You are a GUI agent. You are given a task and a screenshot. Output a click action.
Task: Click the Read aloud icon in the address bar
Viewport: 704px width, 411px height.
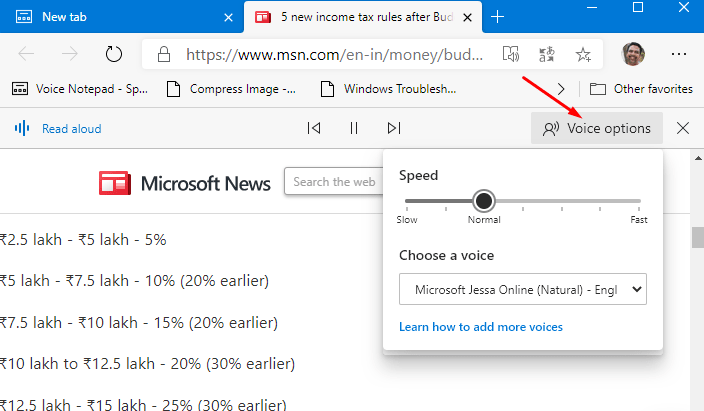(x=510, y=54)
